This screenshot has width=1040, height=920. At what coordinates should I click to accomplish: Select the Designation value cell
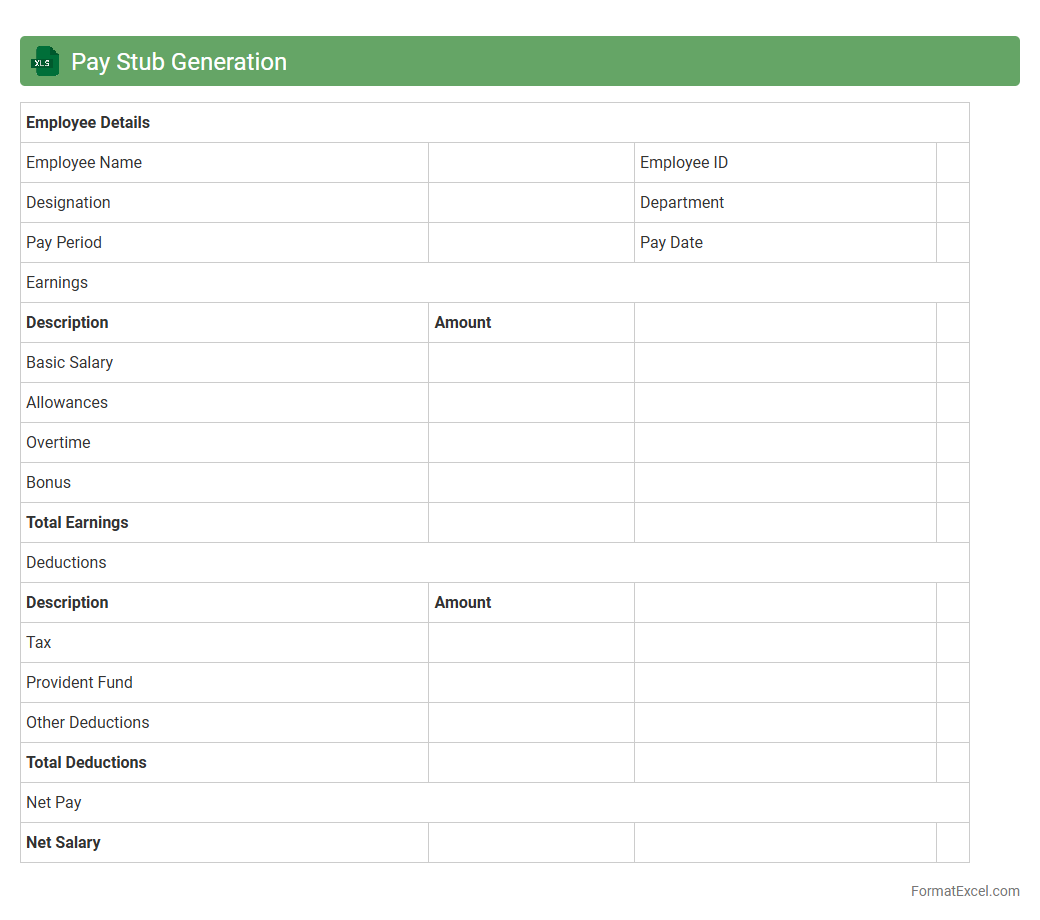[531, 203]
